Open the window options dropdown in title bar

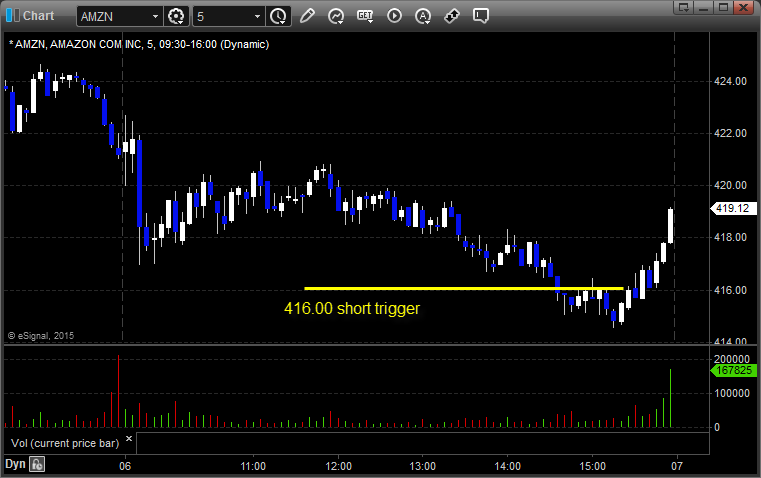(x=684, y=7)
